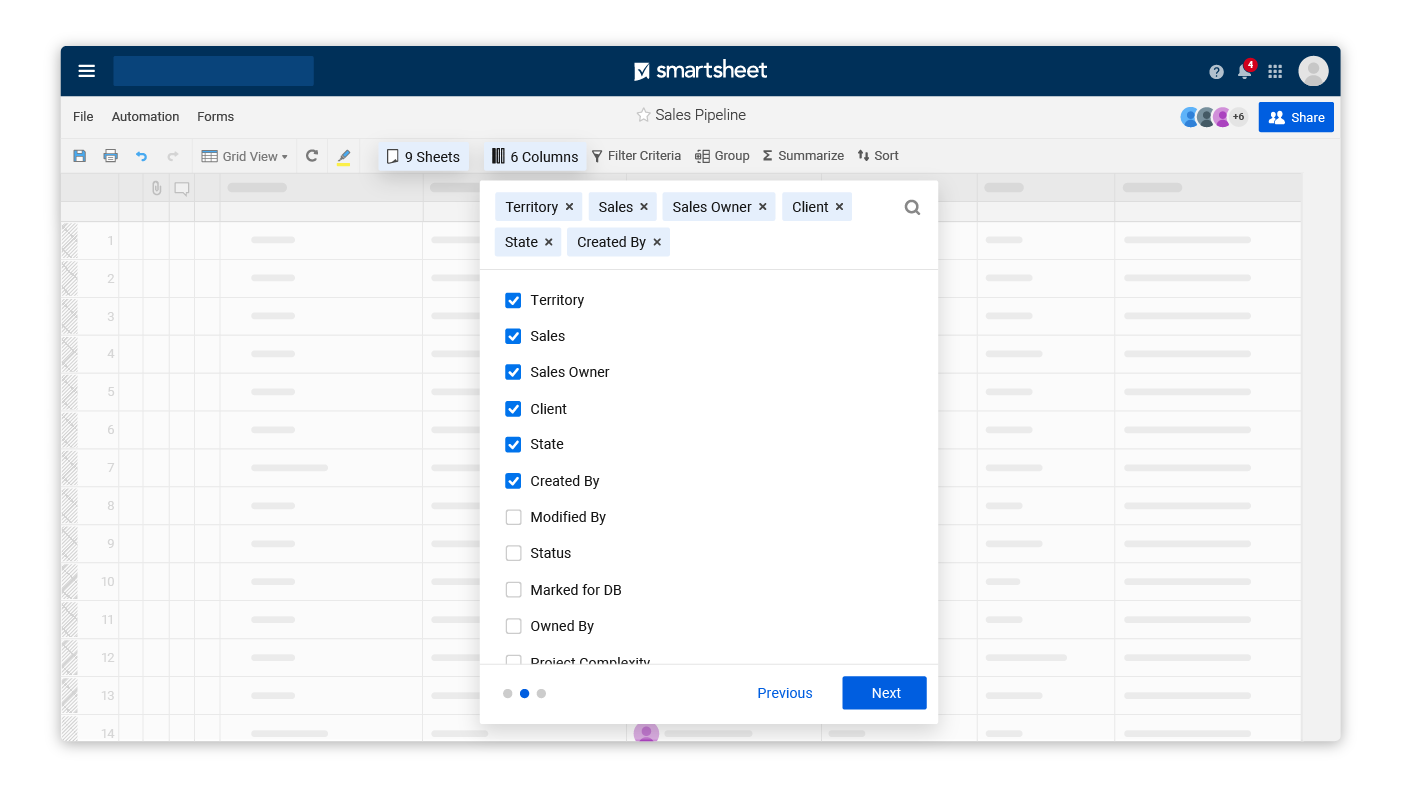1401x788 pixels.
Task: Enable the Modified By checkbox
Action: (513, 517)
